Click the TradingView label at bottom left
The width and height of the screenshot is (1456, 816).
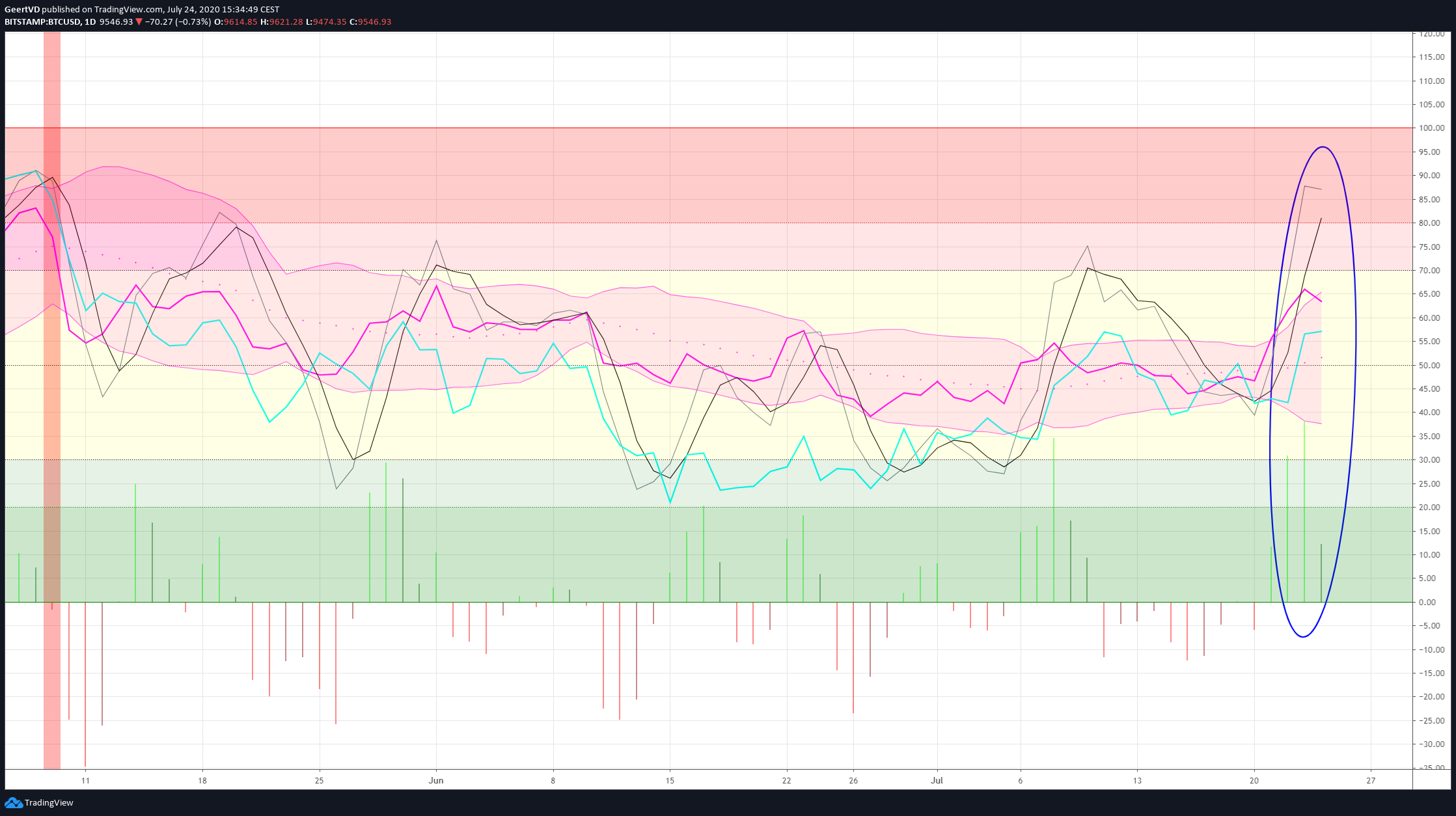click(x=49, y=803)
